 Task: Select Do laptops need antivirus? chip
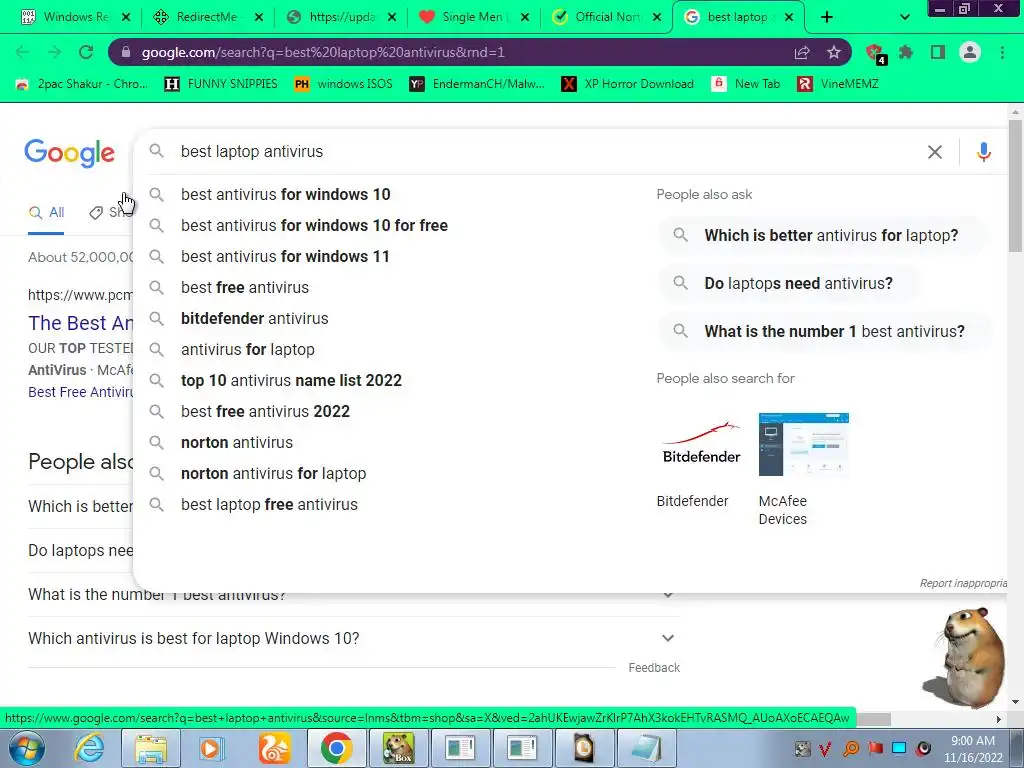point(789,283)
